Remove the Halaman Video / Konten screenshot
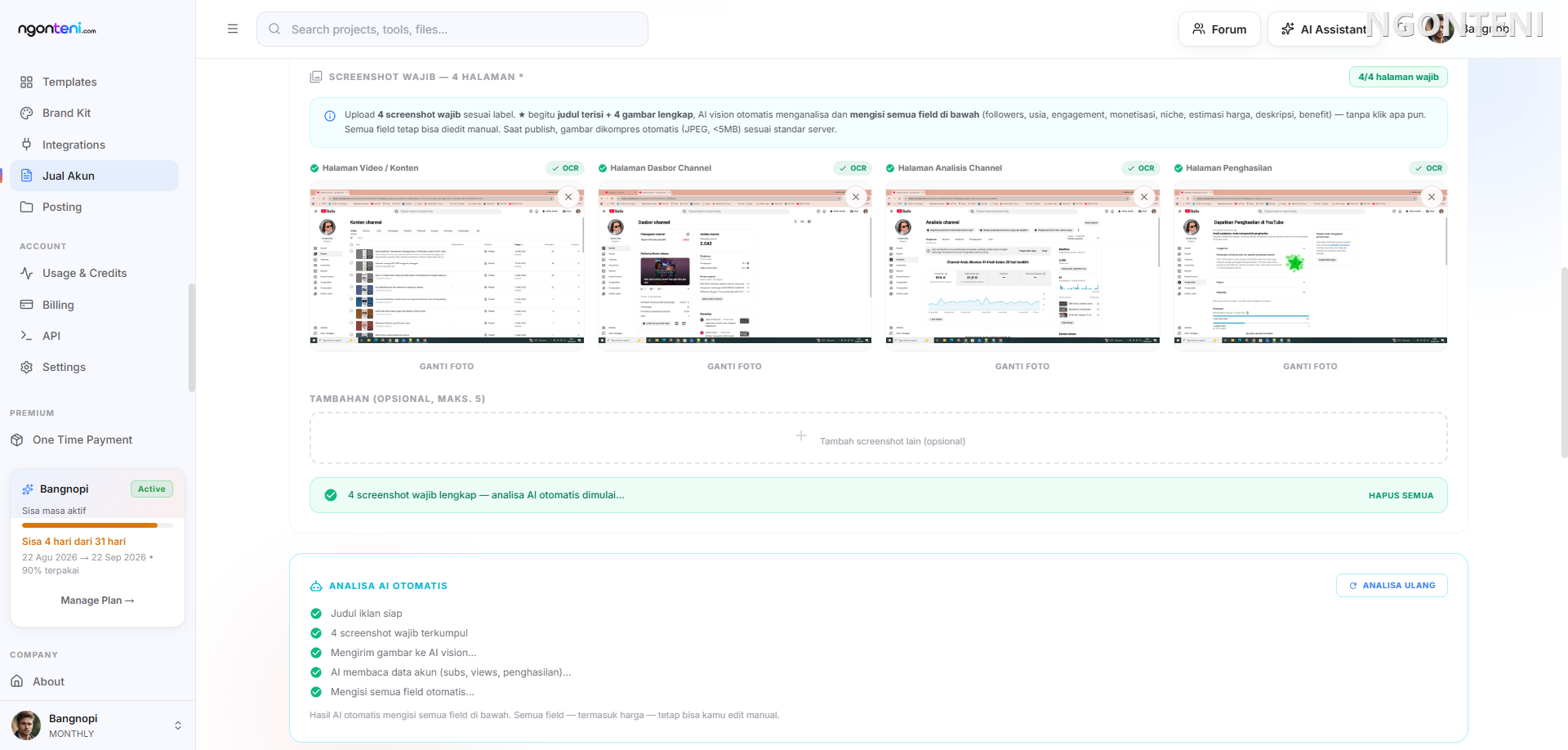Image resolution: width=1568 pixels, height=750 pixels. [568, 197]
